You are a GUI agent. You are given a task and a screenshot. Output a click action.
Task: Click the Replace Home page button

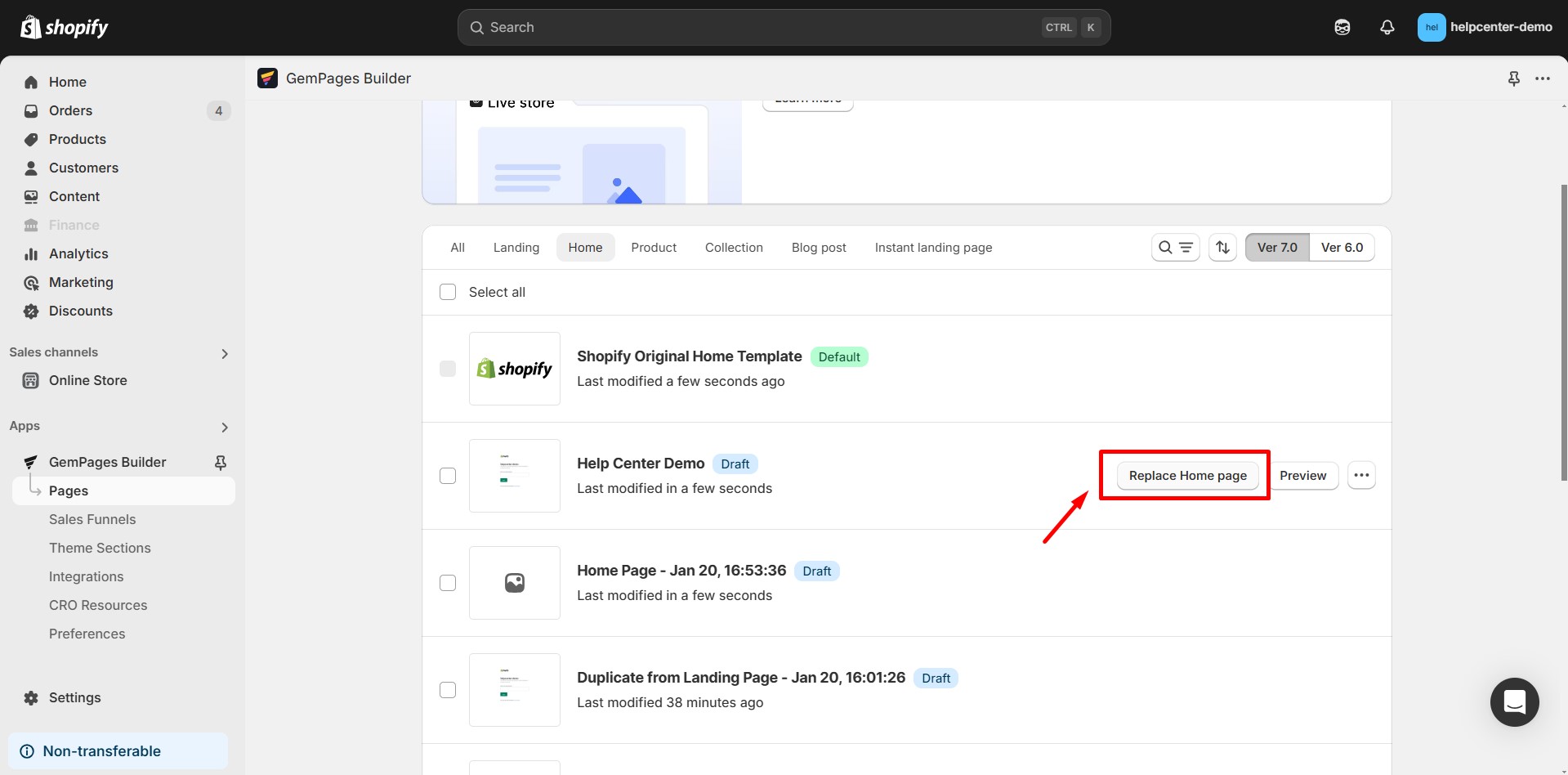pos(1186,475)
